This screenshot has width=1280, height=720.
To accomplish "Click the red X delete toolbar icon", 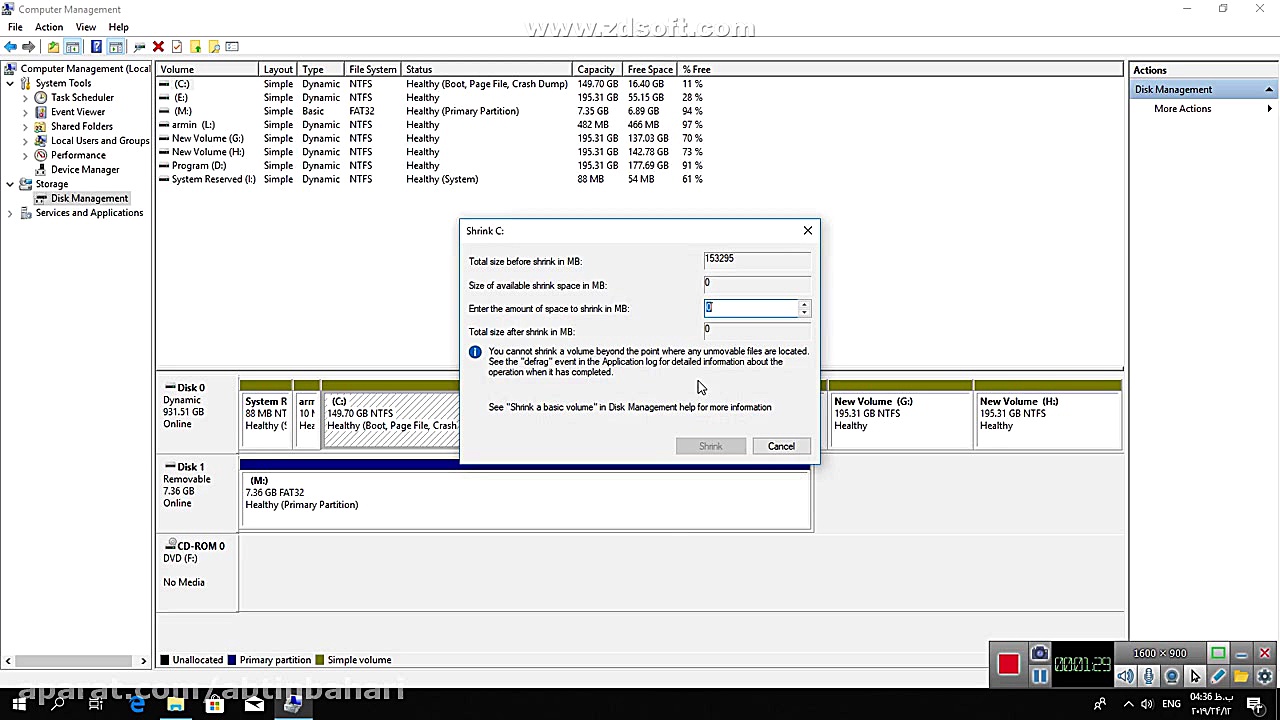I will coord(158,47).
